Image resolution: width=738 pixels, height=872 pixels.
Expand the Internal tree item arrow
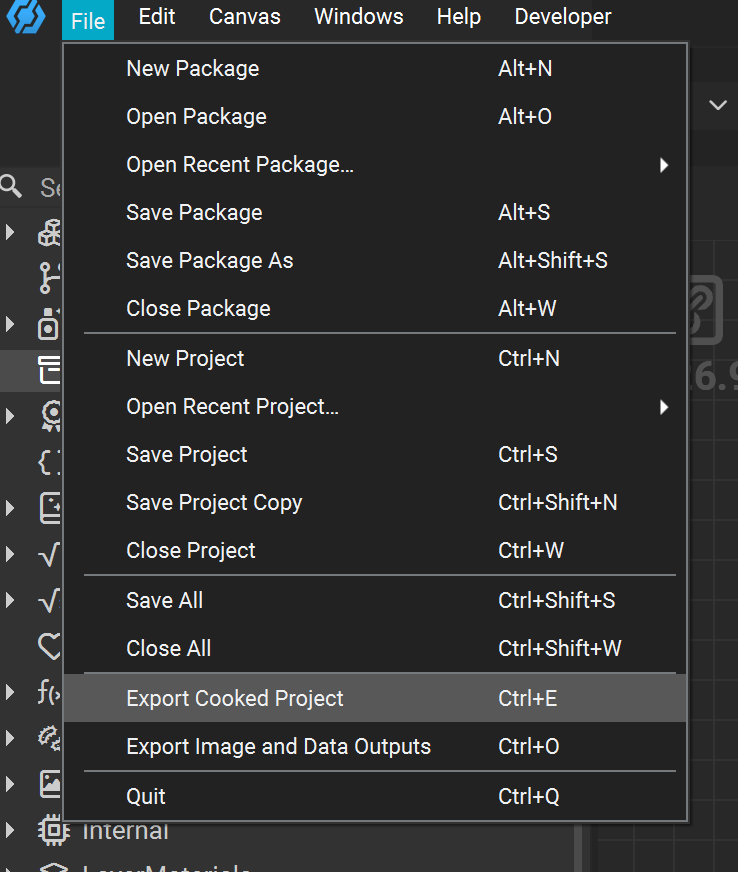coord(10,830)
